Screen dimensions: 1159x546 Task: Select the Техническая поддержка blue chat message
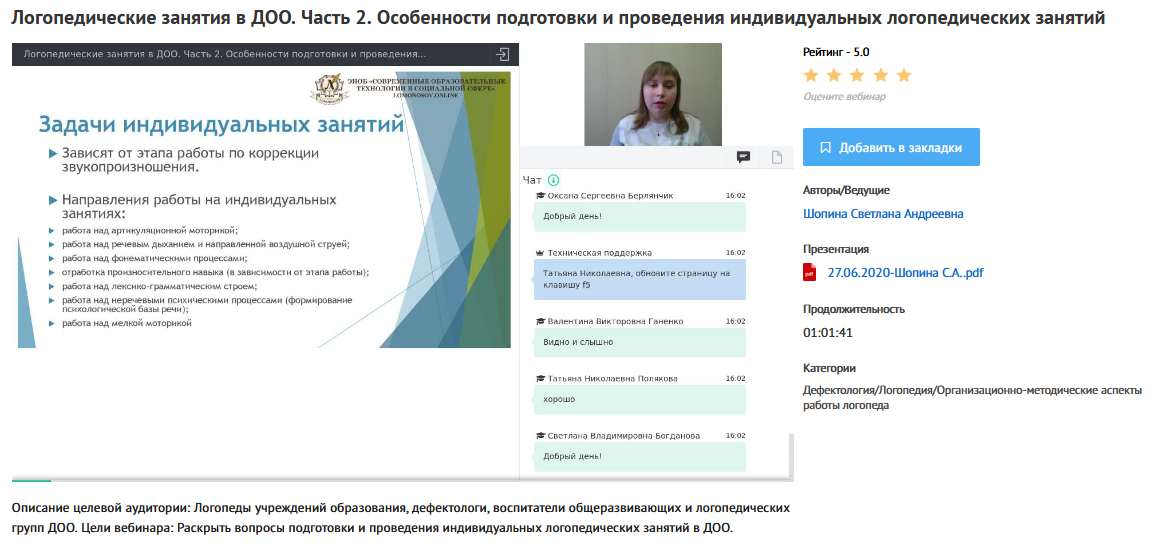coord(640,279)
